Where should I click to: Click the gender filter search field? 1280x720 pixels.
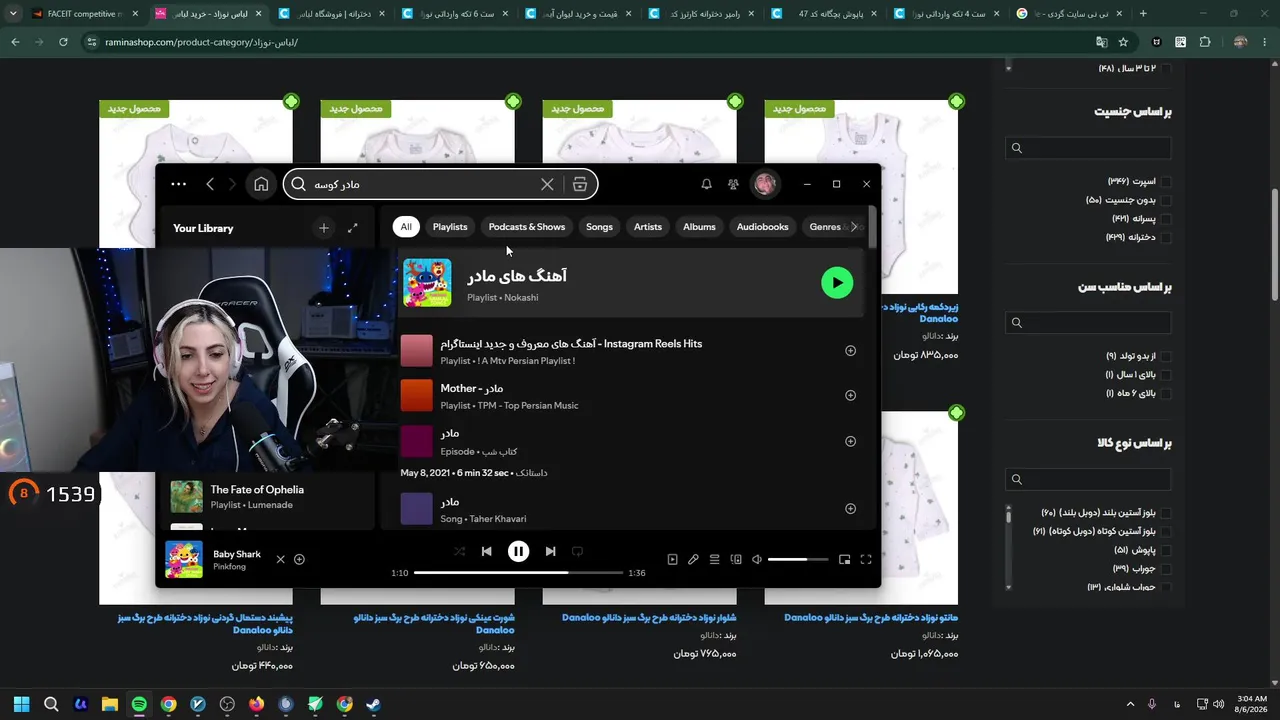[x=1088, y=148]
